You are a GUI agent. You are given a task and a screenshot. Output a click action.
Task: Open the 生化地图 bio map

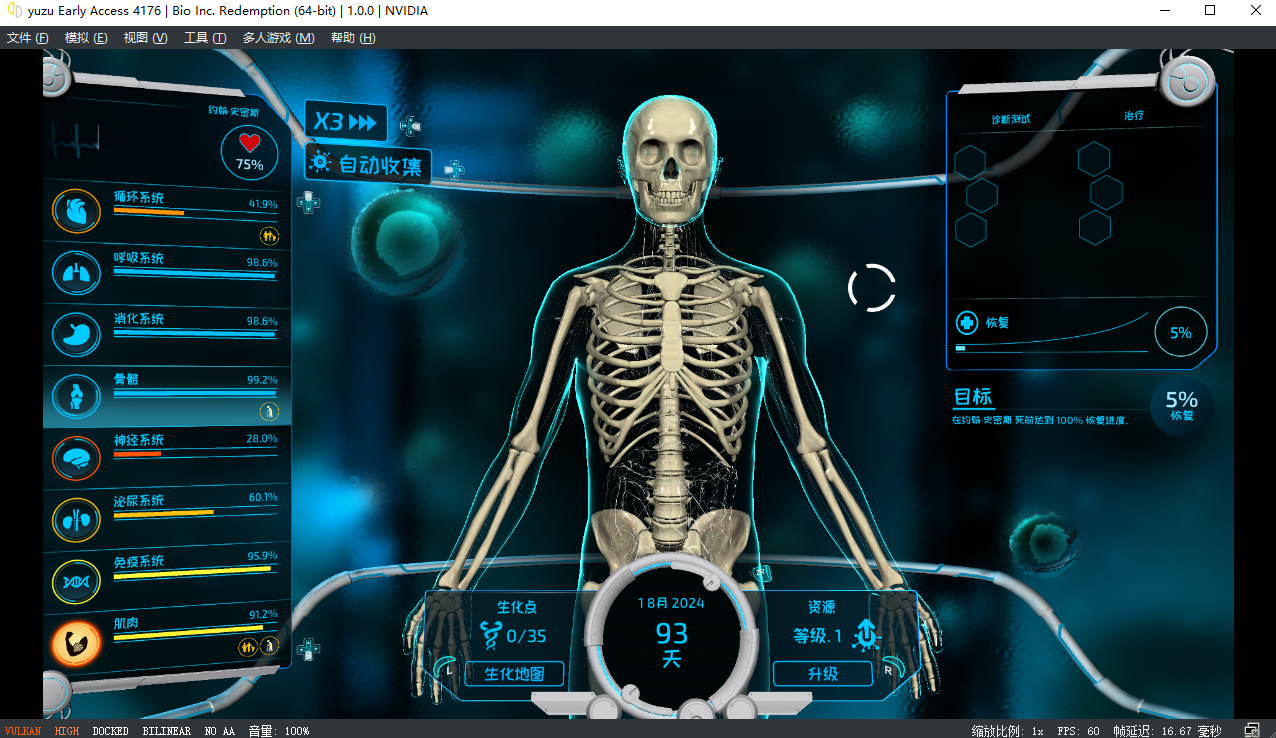pos(514,674)
